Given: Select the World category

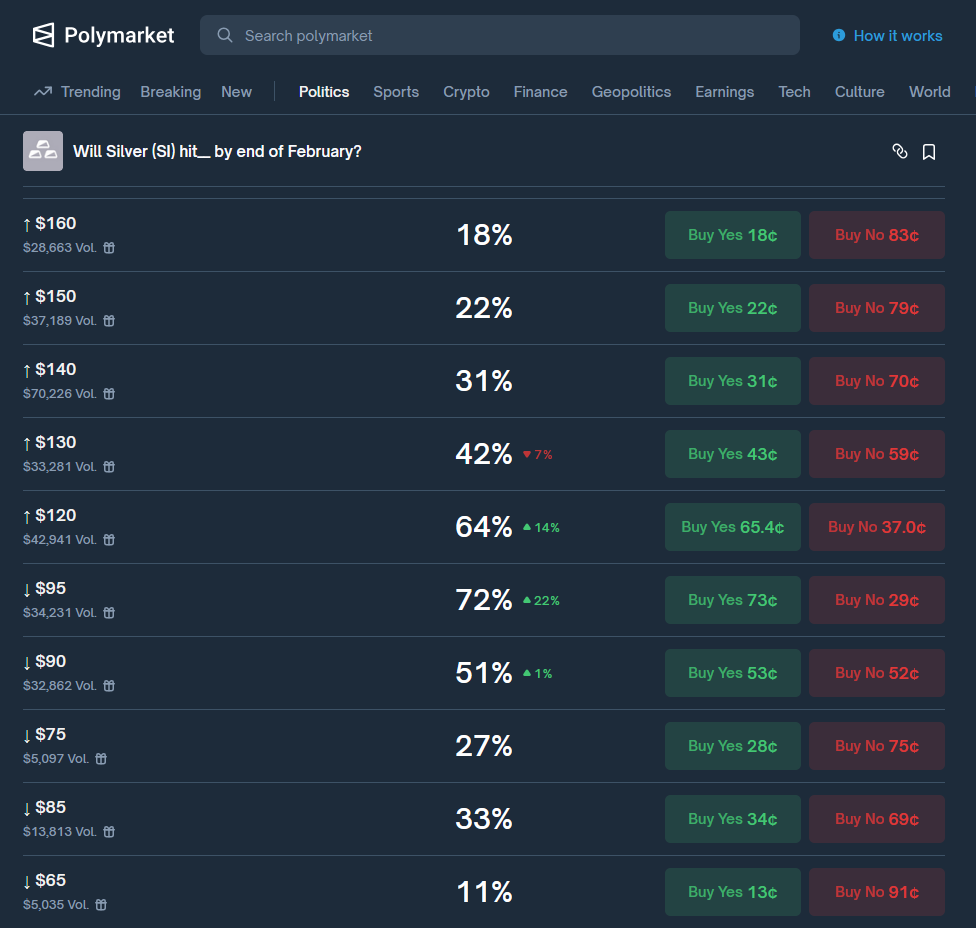Looking at the screenshot, I should point(929,91).
